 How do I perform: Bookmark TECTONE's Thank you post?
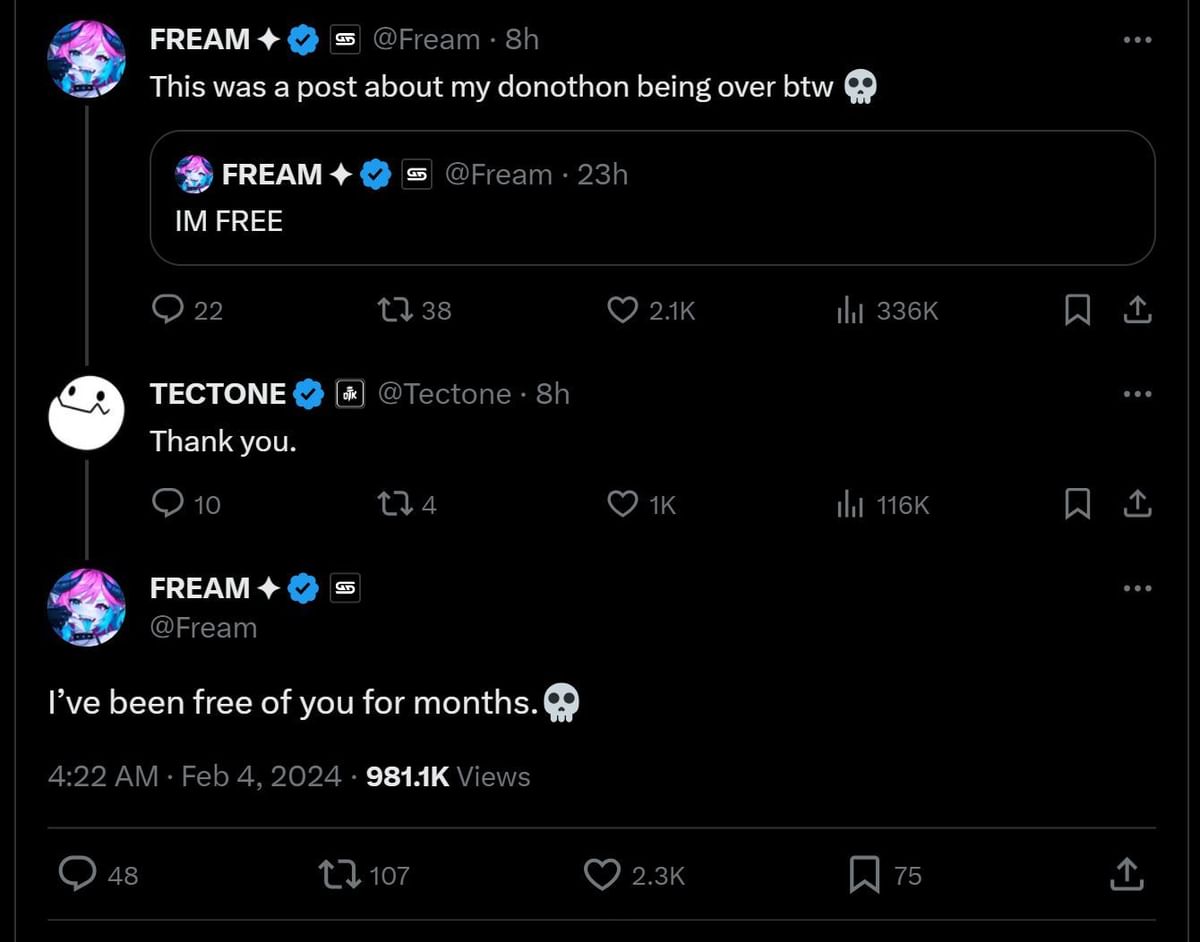(1076, 505)
